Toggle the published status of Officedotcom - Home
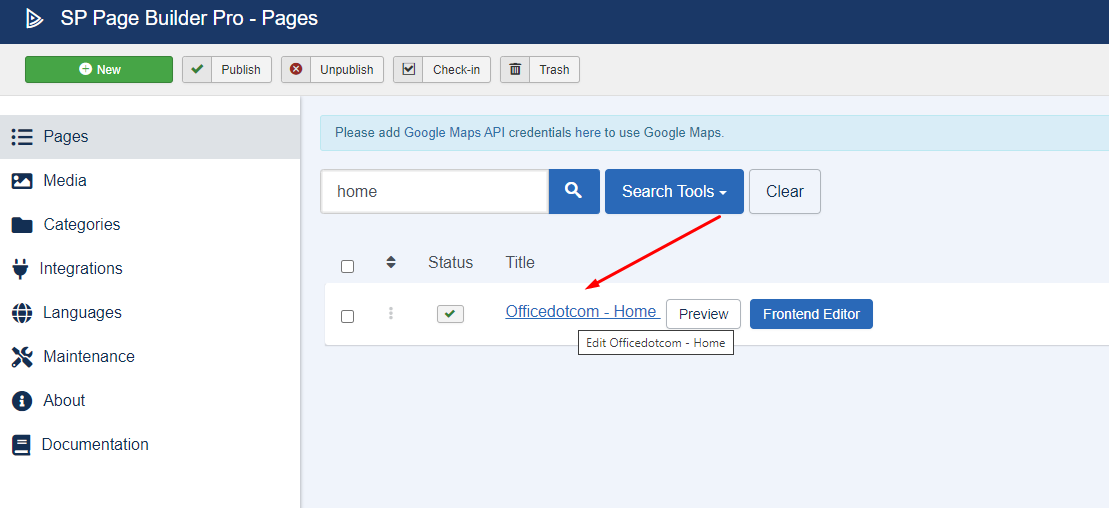 click(450, 313)
